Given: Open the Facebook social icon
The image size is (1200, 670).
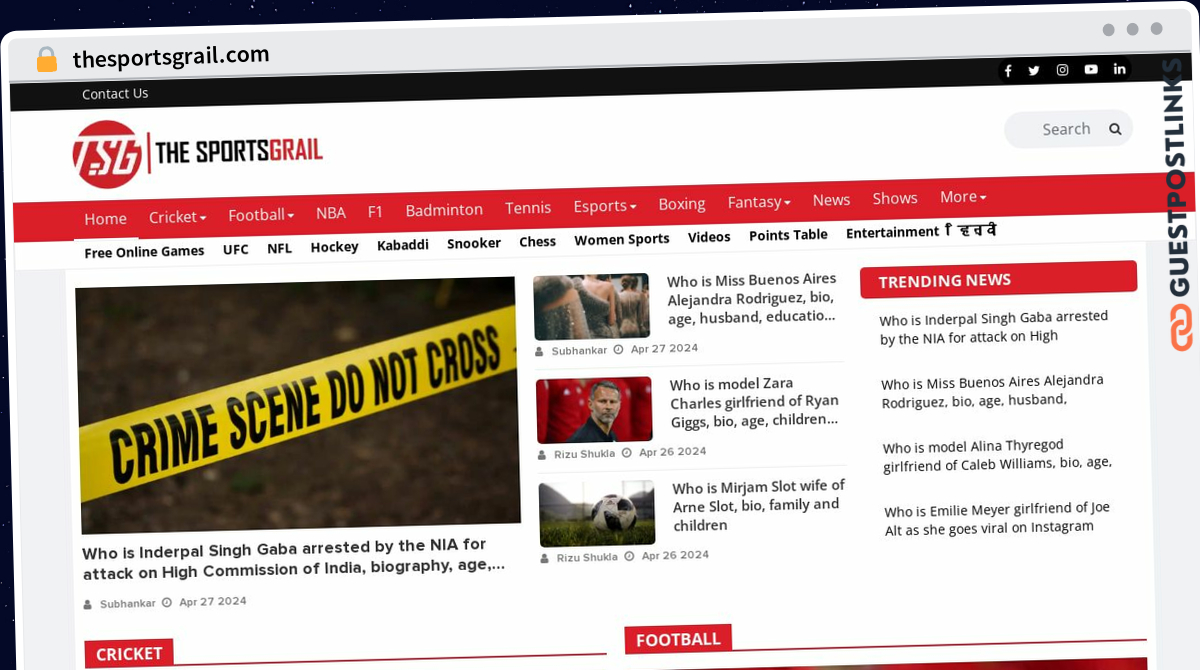Looking at the screenshot, I should point(1008,71).
